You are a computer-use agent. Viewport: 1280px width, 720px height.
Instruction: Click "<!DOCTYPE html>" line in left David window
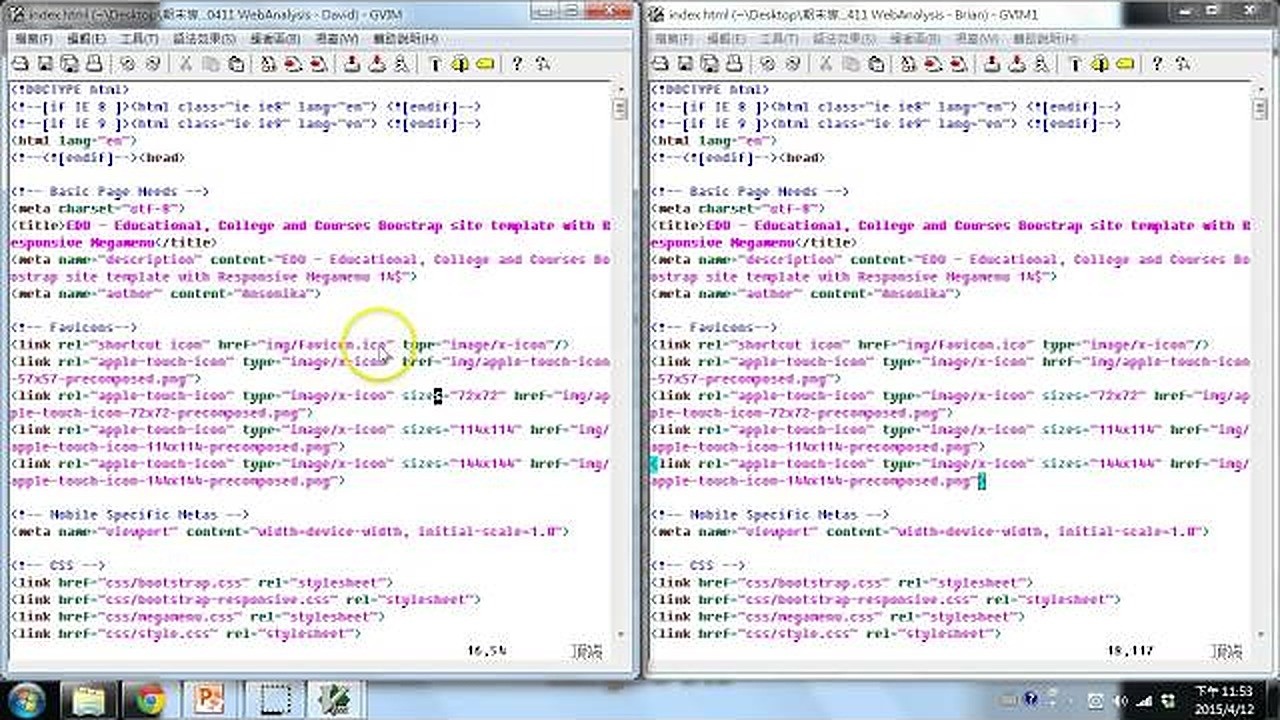click(x=70, y=89)
